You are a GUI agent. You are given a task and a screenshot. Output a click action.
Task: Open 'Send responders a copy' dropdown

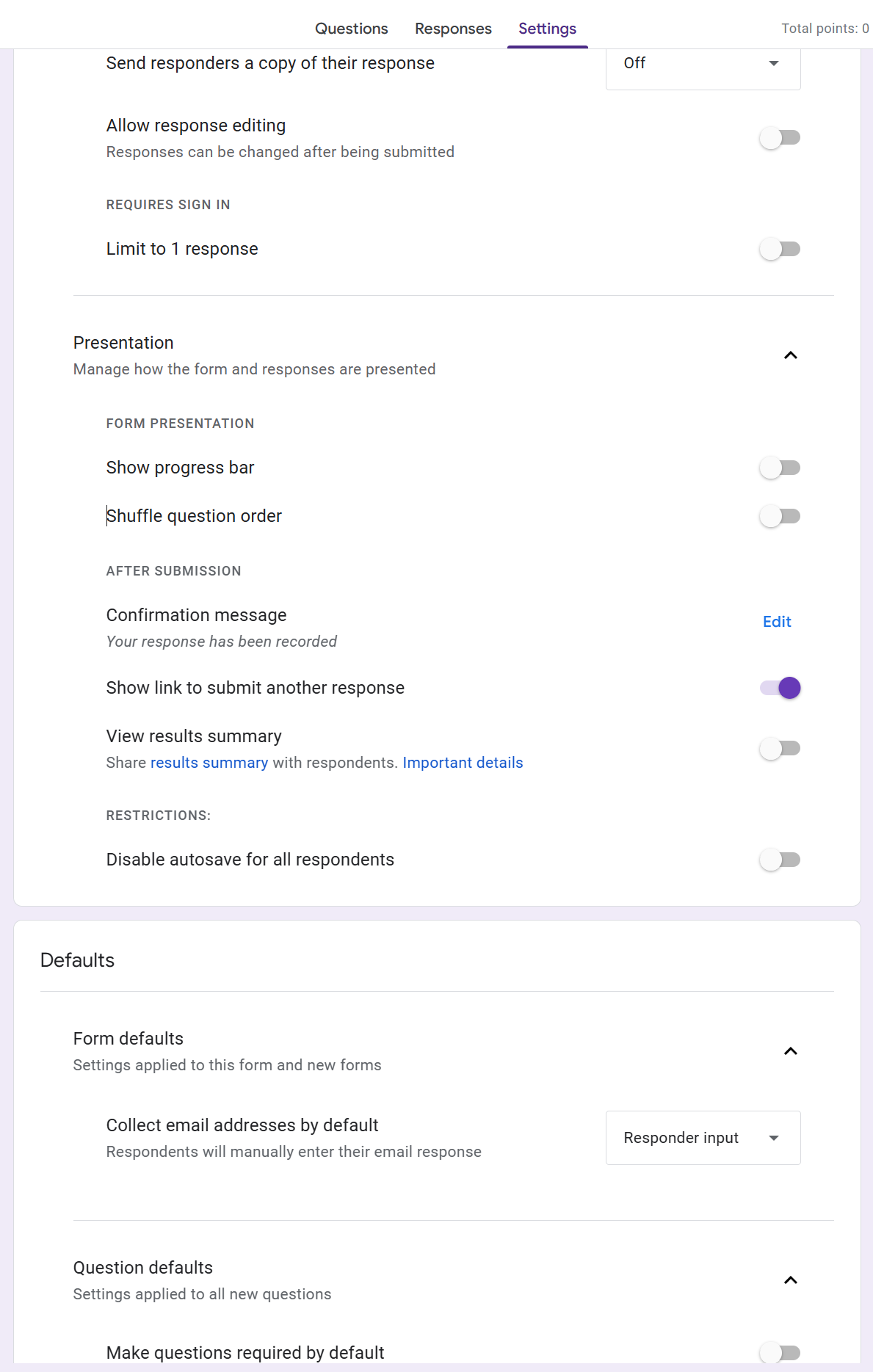click(x=703, y=64)
